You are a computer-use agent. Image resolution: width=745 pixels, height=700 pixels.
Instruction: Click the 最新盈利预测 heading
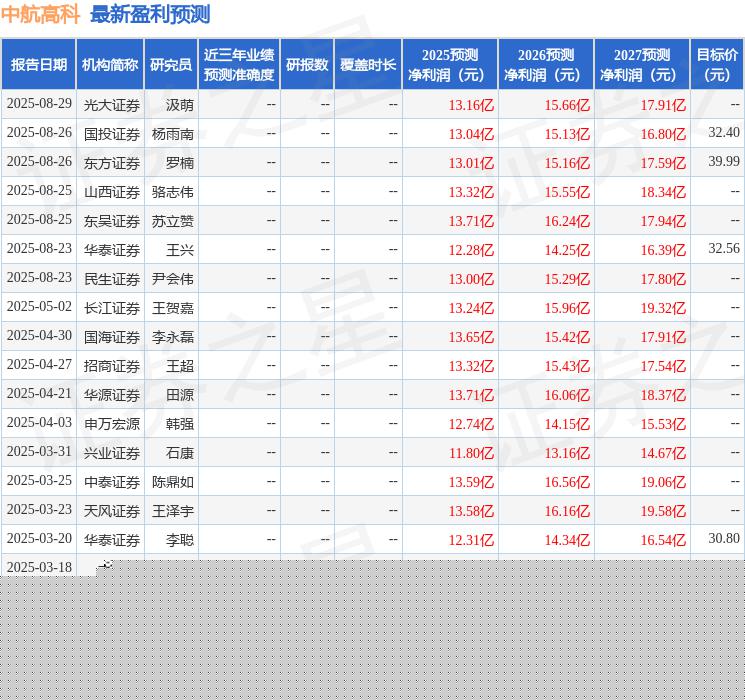(150, 15)
